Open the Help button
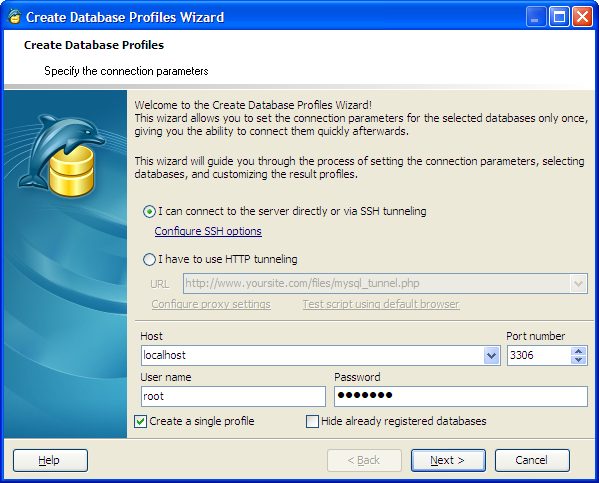 (x=50, y=460)
